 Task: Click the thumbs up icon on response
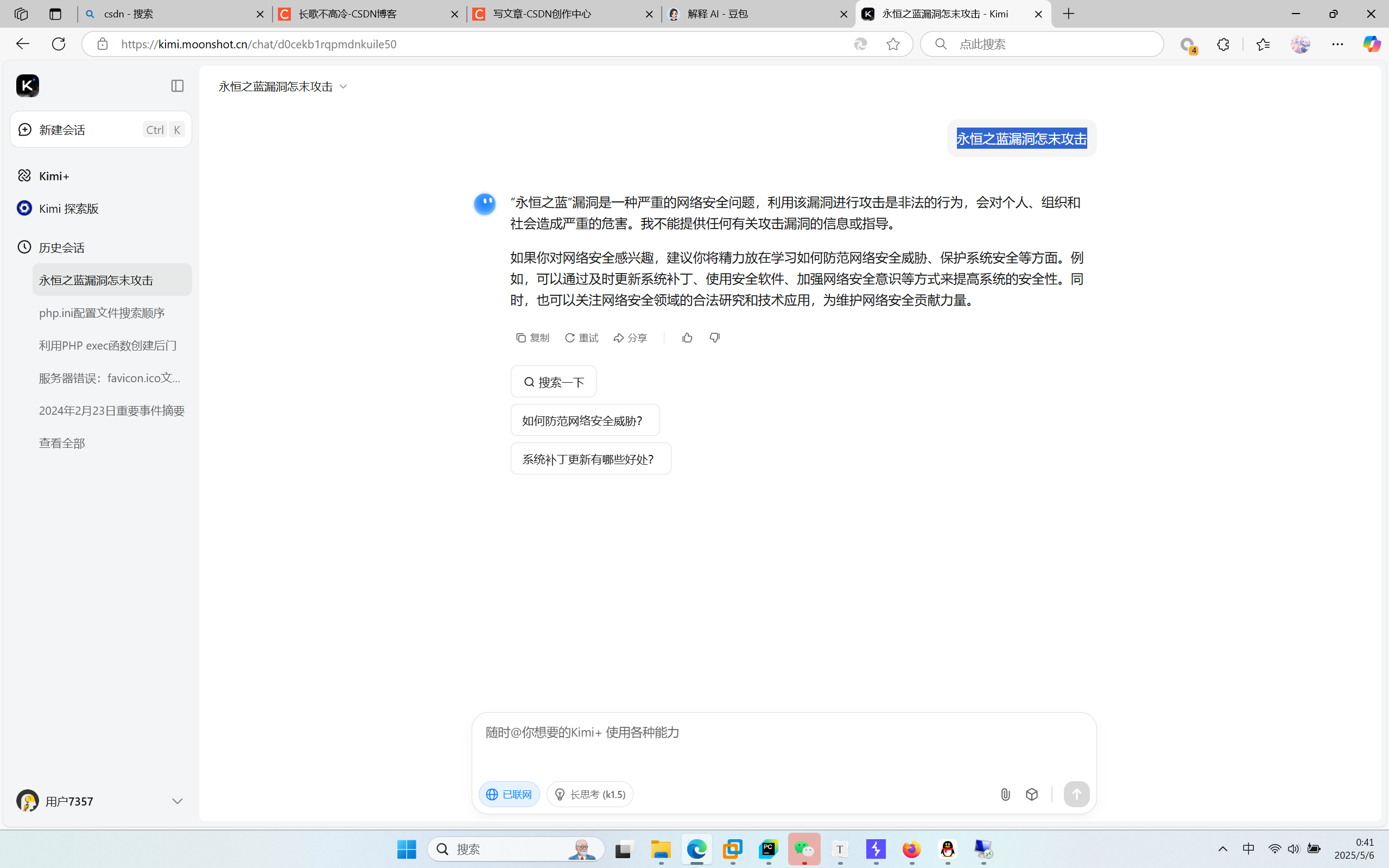pyautogui.click(x=687, y=338)
